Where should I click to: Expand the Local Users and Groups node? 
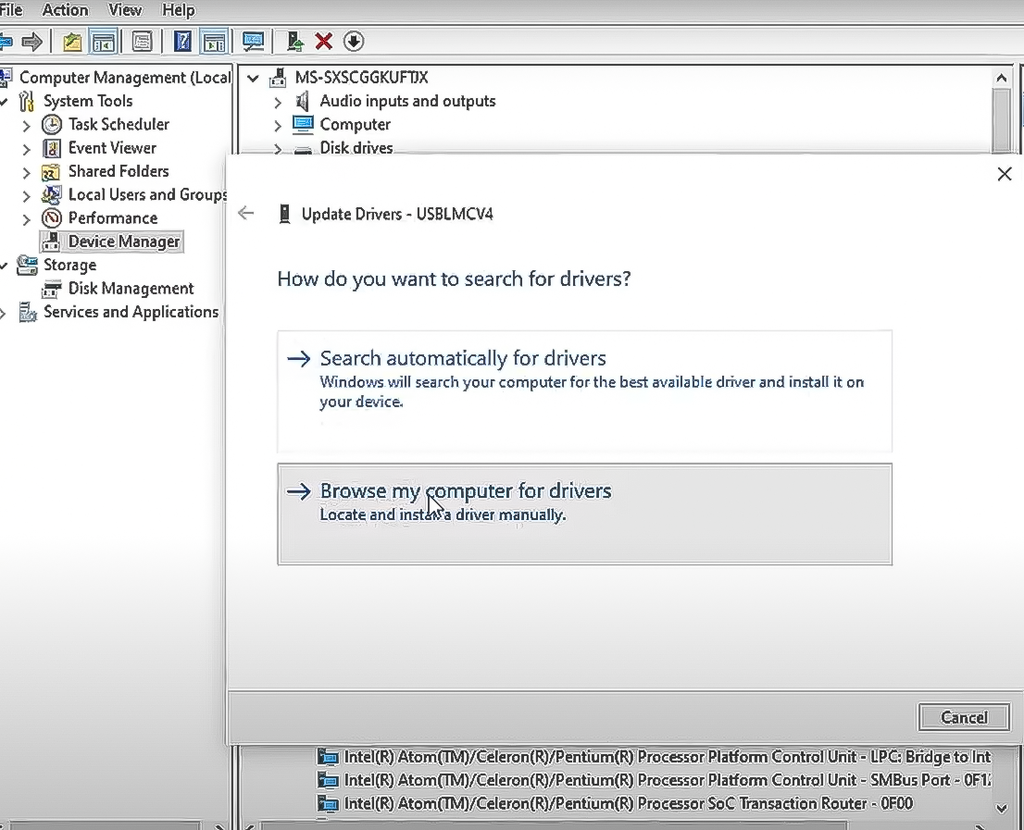pos(26,196)
